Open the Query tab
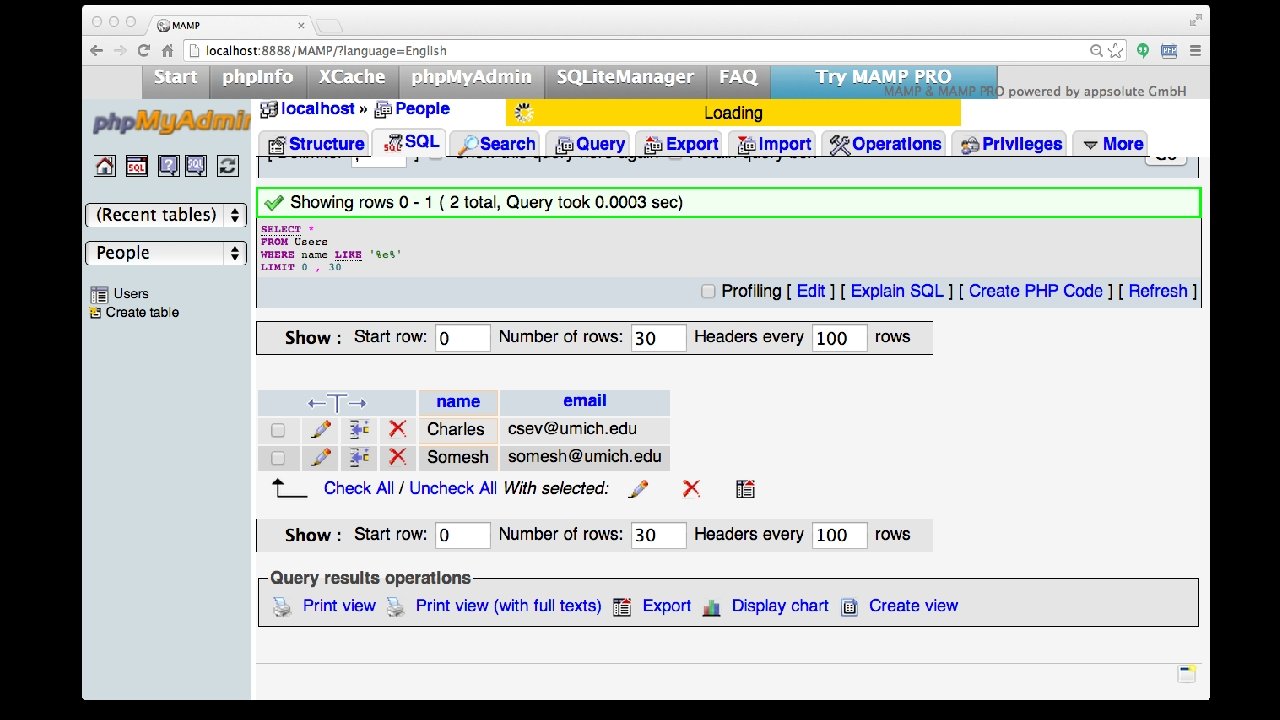The height and width of the screenshot is (720, 1280). [590, 144]
